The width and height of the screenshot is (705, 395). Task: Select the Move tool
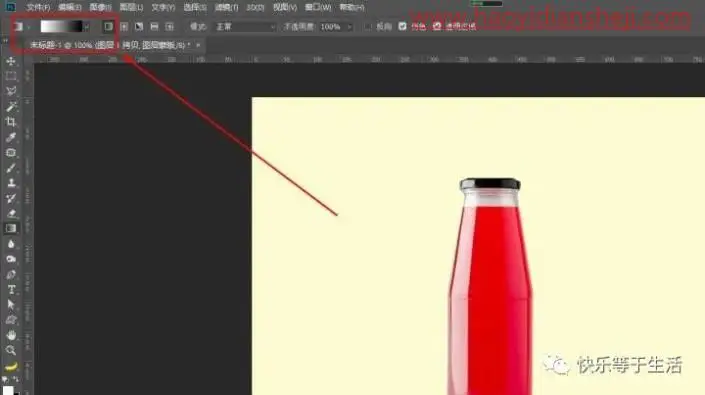pos(11,61)
